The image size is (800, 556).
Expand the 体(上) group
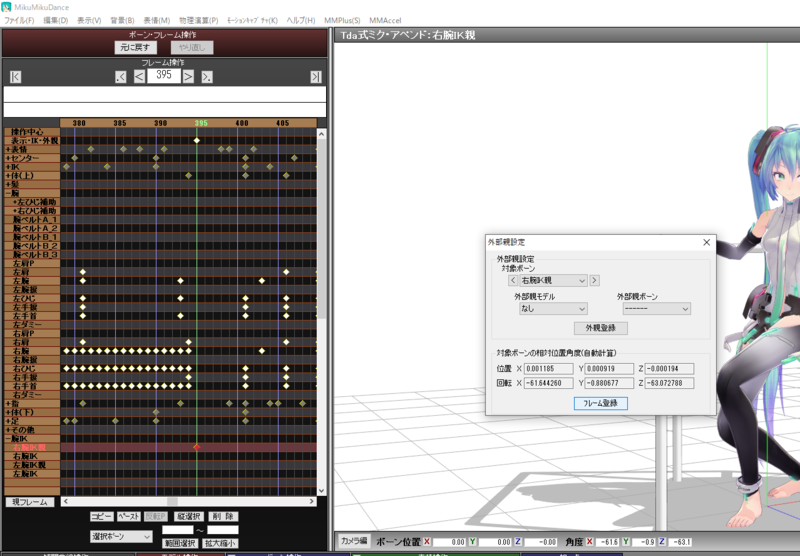(x=8, y=175)
